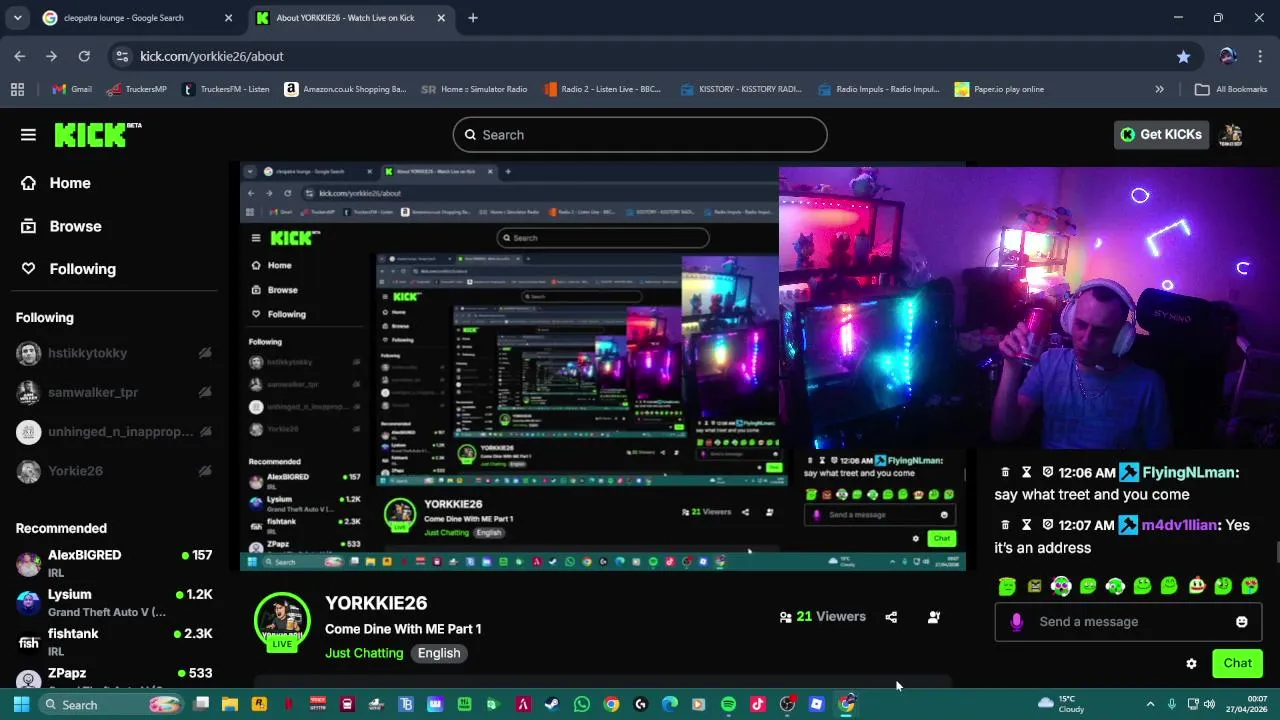This screenshot has width=1280, height=720.
Task: Ban FlyingNLman using the shield icon
Action: [x=1047, y=472]
